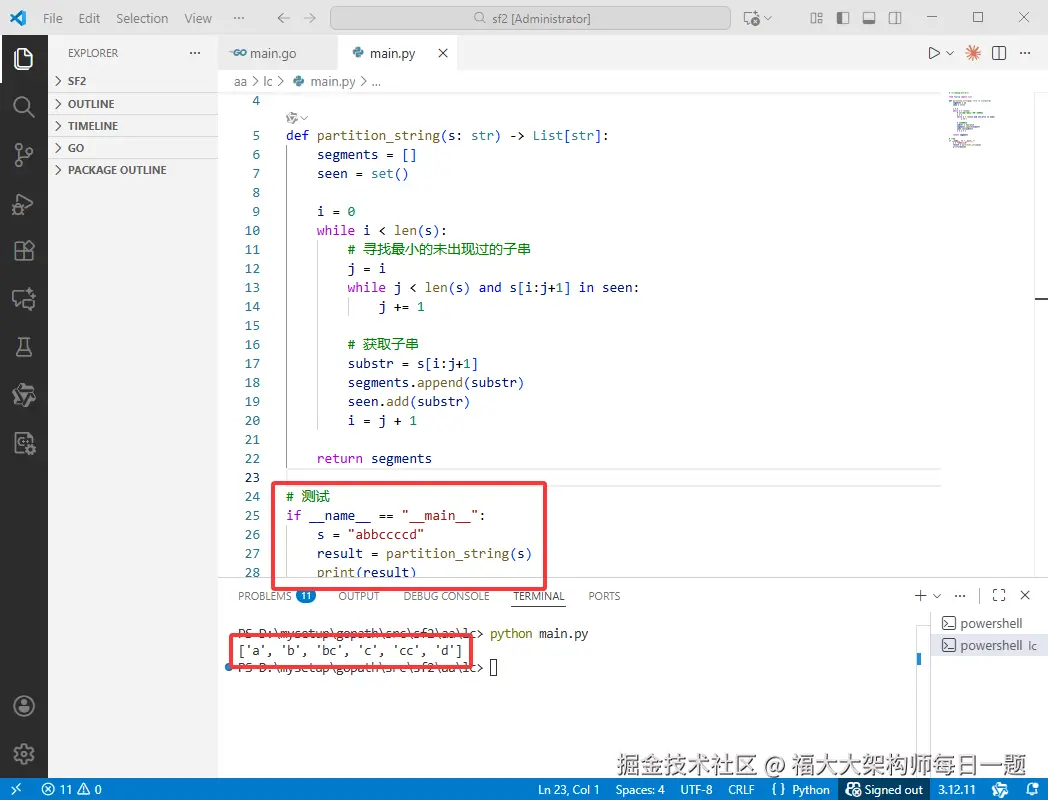1048x800 pixels.
Task: Open the View menu
Action: tap(198, 18)
